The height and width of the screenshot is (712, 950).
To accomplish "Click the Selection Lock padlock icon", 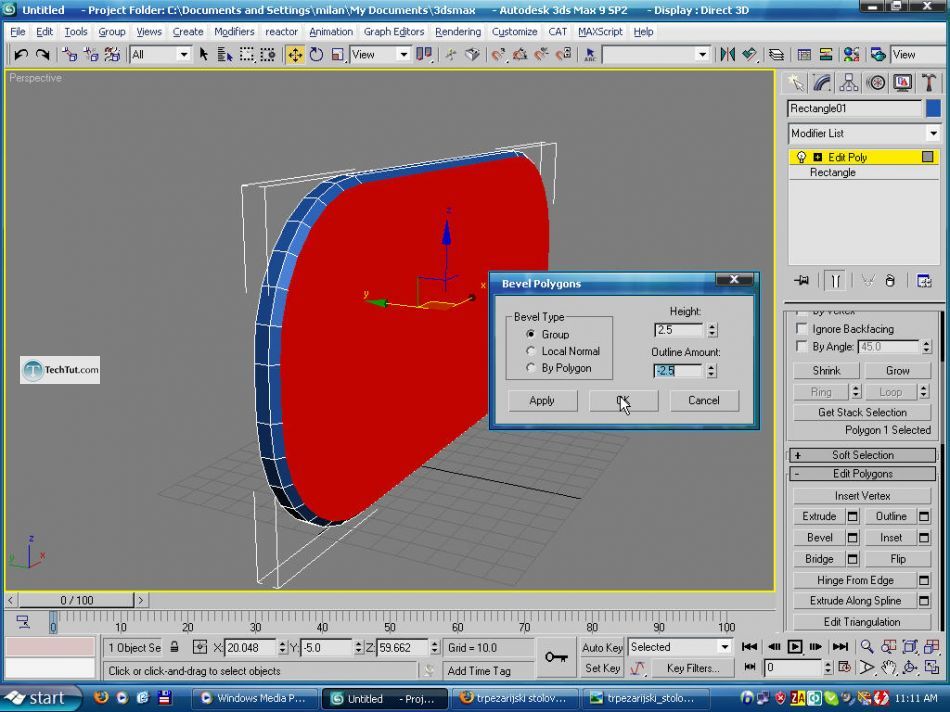I will coord(174,647).
